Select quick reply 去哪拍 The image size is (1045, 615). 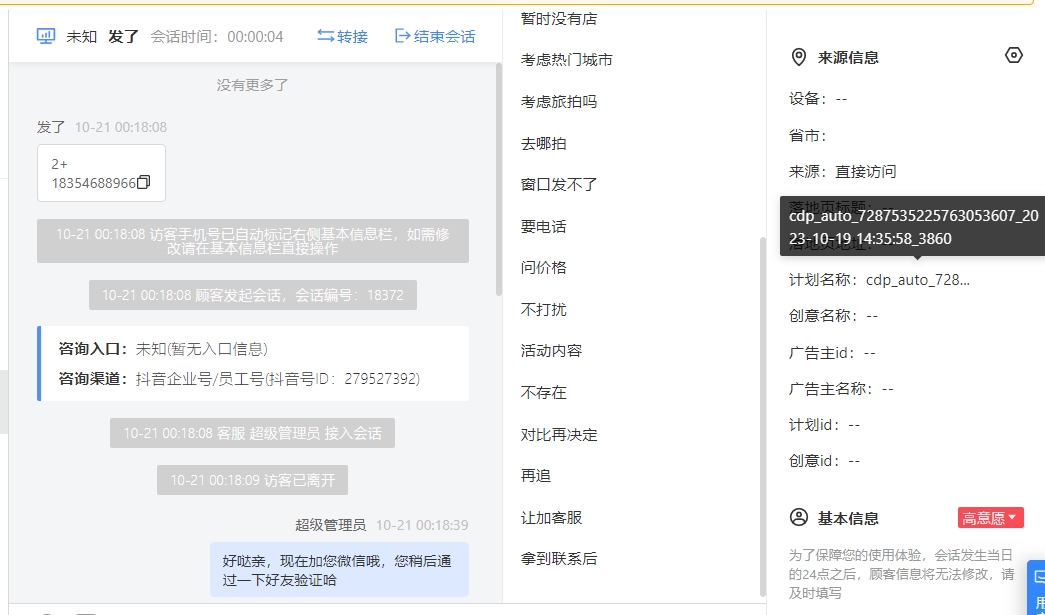click(x=543, y=143)
